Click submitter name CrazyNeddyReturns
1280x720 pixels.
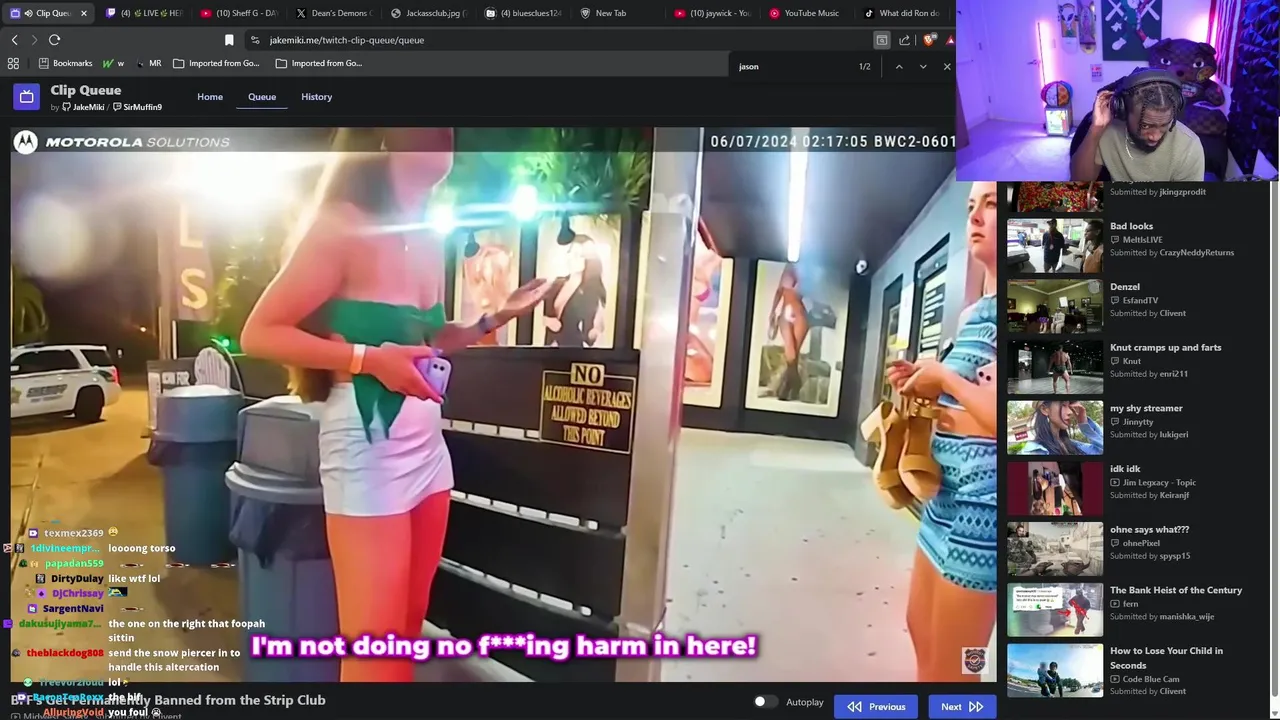click(1196, 253)
